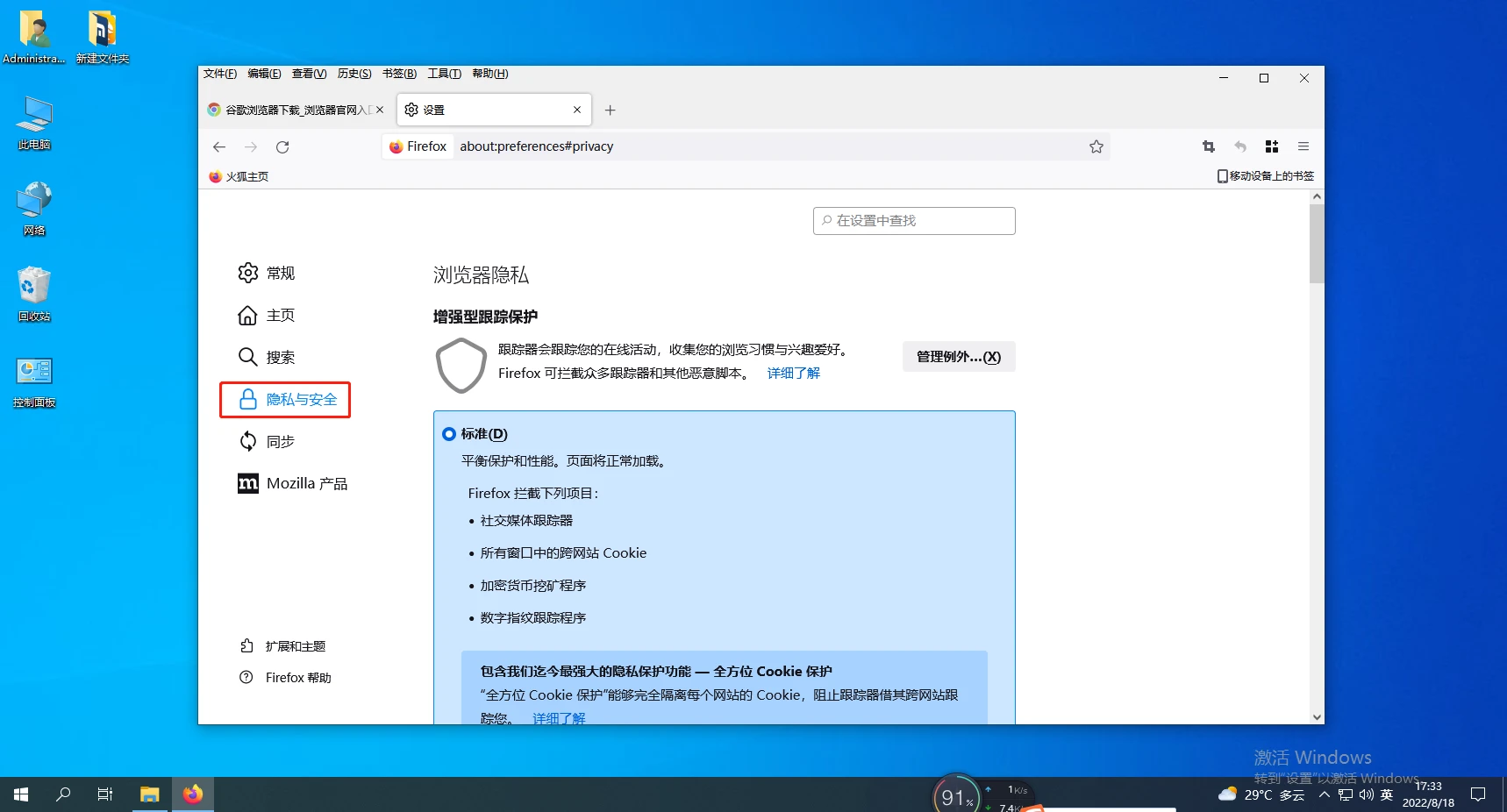Select 隐私与安全 settings category
This screenshot has width=1507, height=812.
285,400
